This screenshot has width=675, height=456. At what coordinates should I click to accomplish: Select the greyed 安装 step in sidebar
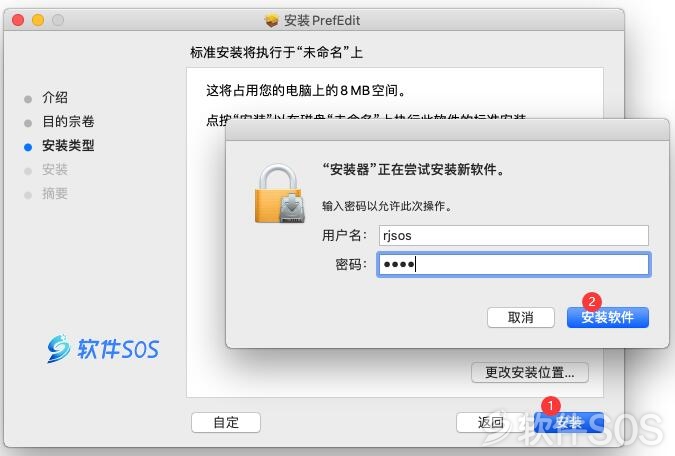[x=55, y=170]
